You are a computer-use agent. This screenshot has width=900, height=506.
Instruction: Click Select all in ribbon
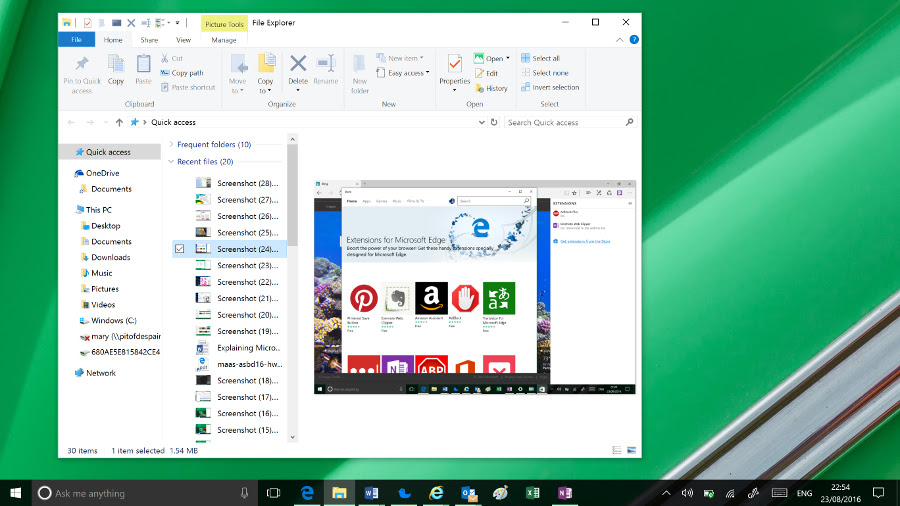[x=540, y=58]
